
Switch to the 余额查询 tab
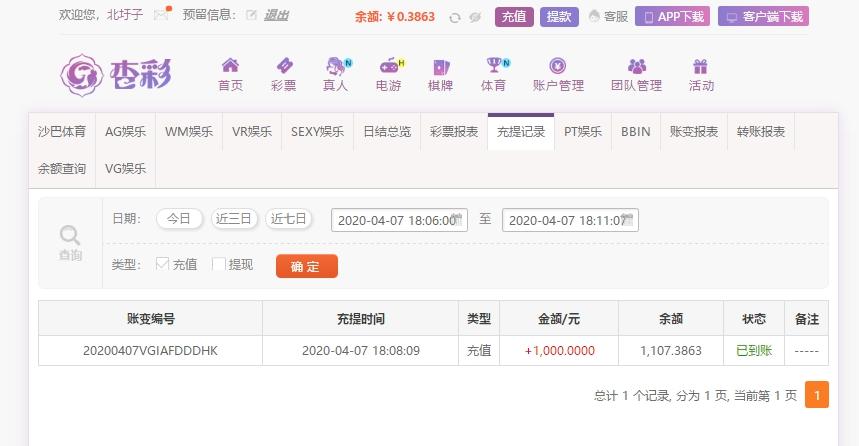pos(62,169)
